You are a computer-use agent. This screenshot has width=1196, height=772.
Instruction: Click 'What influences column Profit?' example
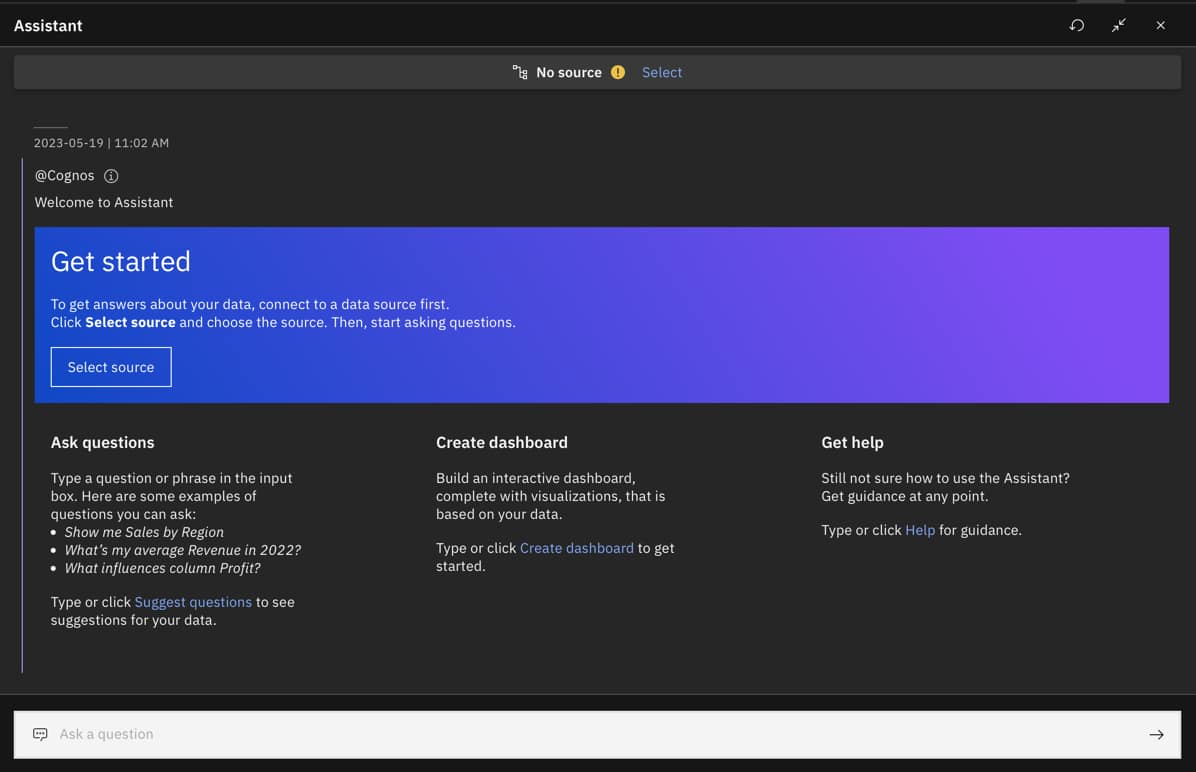tap(162, 568)
